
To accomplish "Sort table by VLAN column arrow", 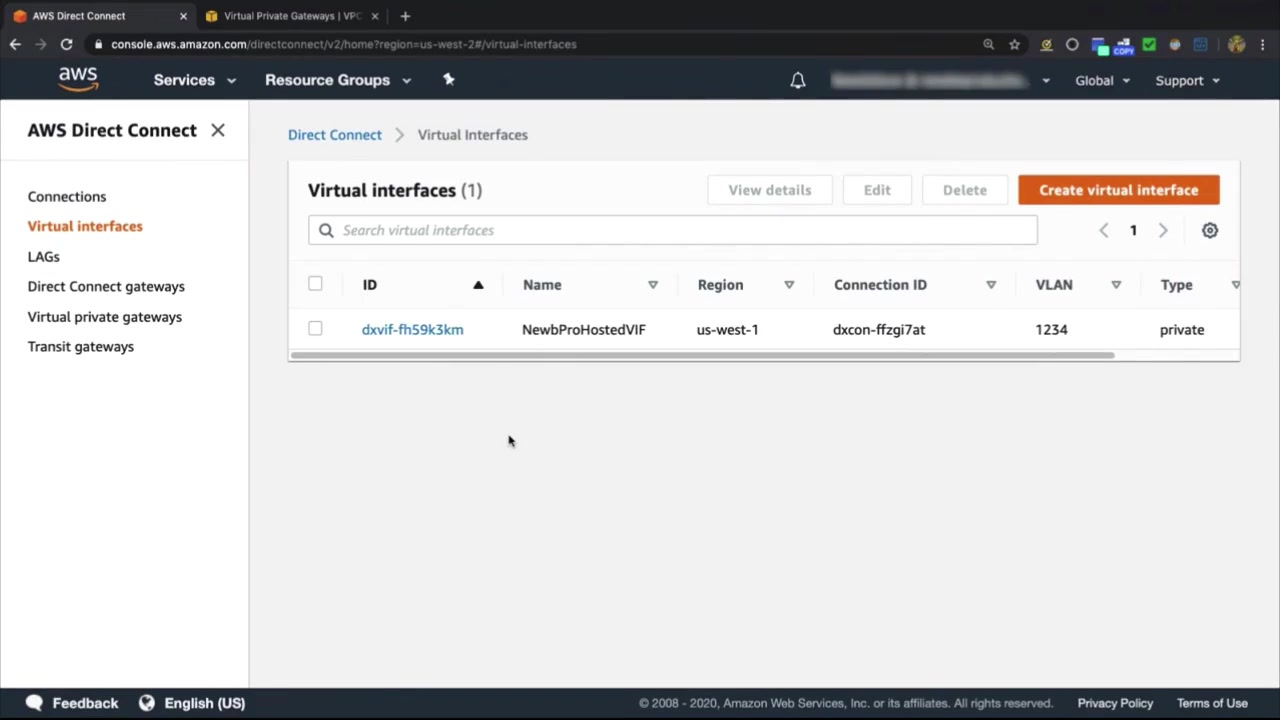I will click(x=1116, y=285).
